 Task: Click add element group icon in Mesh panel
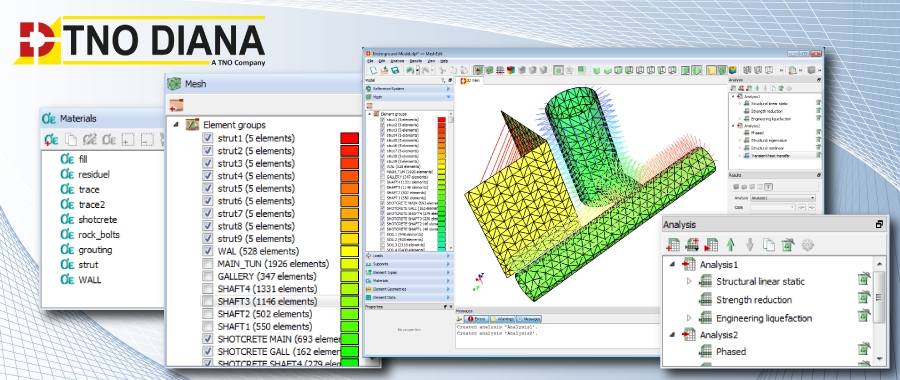[x=176, y=106]
